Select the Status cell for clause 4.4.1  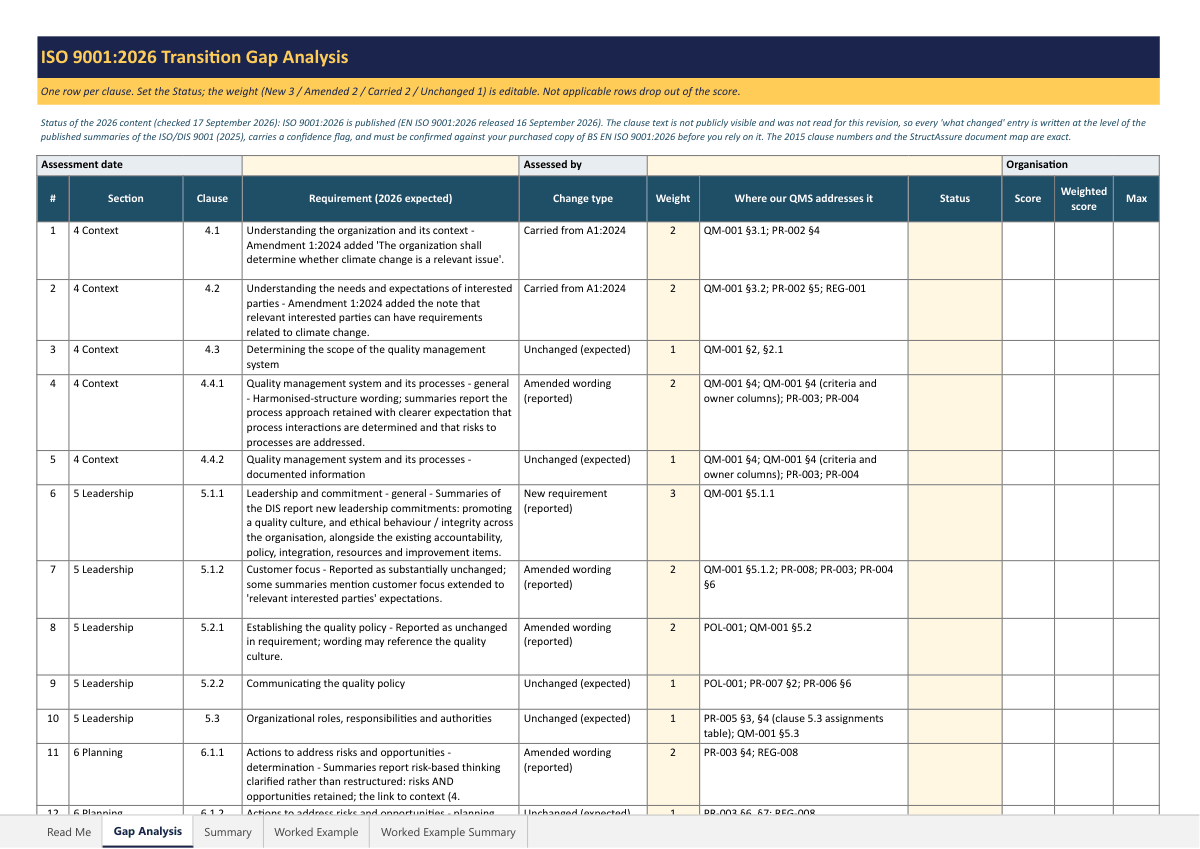click(955, 412)
